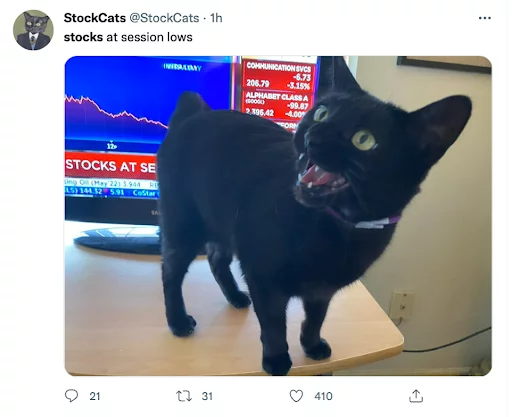Image resolution: width=512 pixels, height=417 pixels.
Task: Click the 'at session lows' tweet text
Action: click(x=149, y=37)
